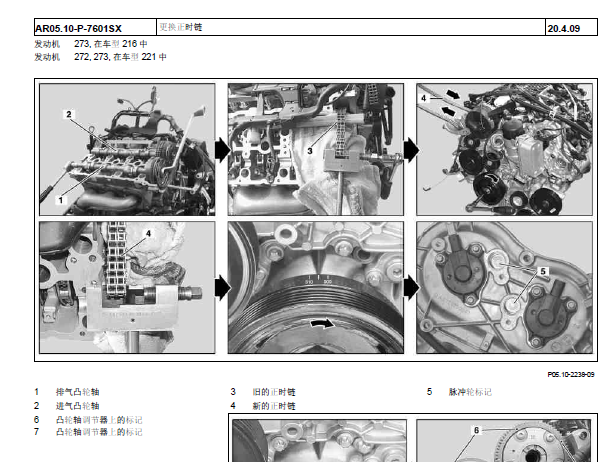Viewport: 602px width, 462px height.
Task: Click legend entry 3 旧的正时链
Action: pyautogui.click(x=263, y=392)
